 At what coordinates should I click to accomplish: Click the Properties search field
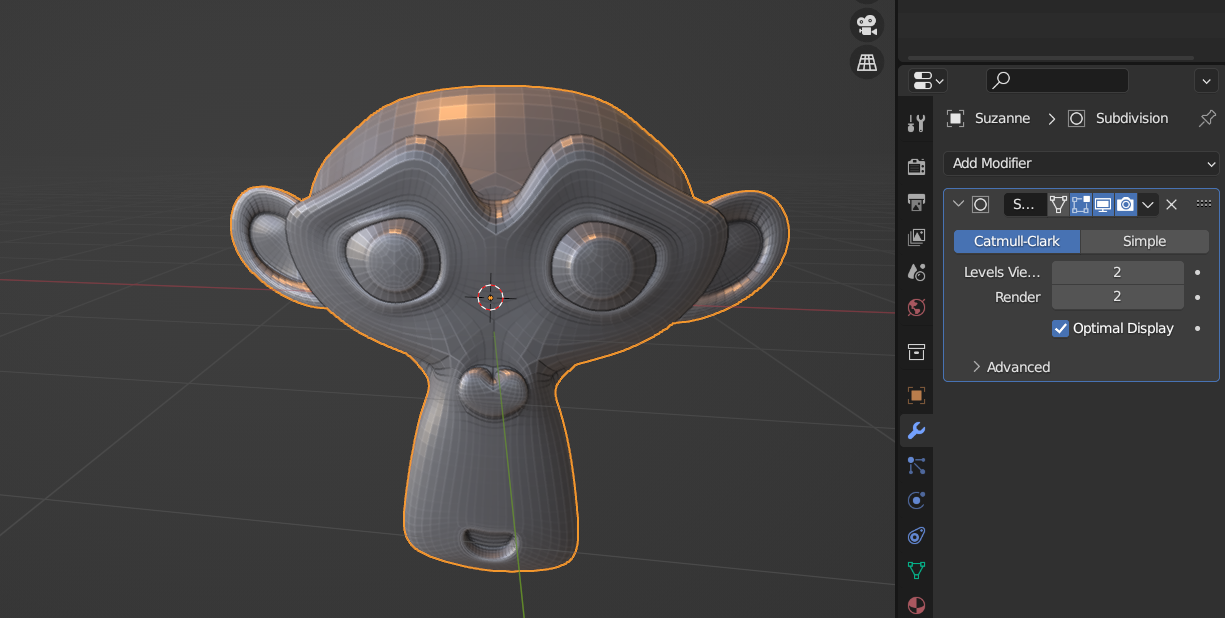1057,80
